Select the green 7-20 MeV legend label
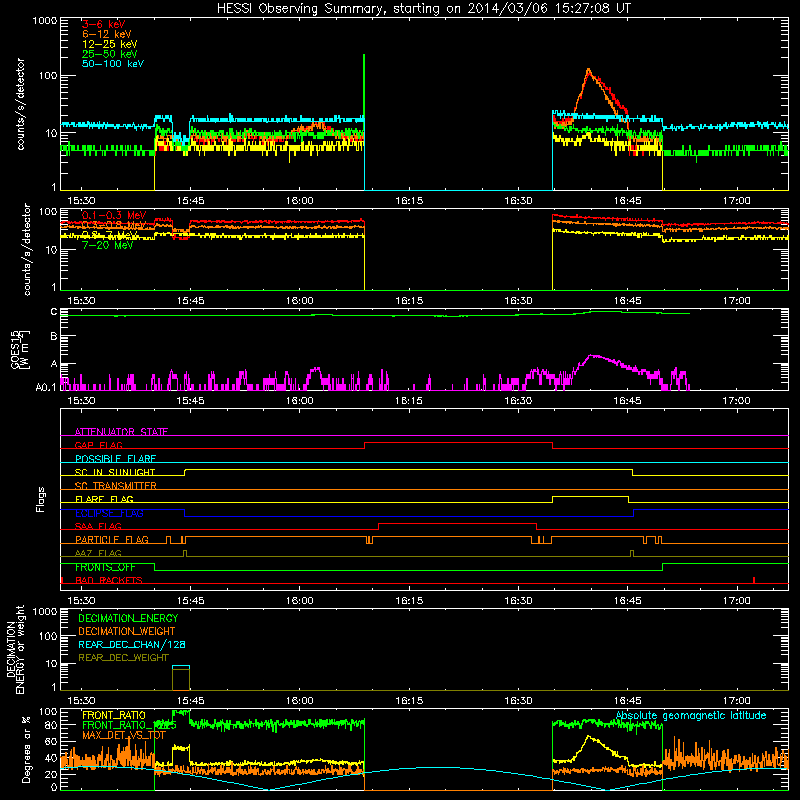The height and width of the screenshot is (800, 800). tap(108, 245)
